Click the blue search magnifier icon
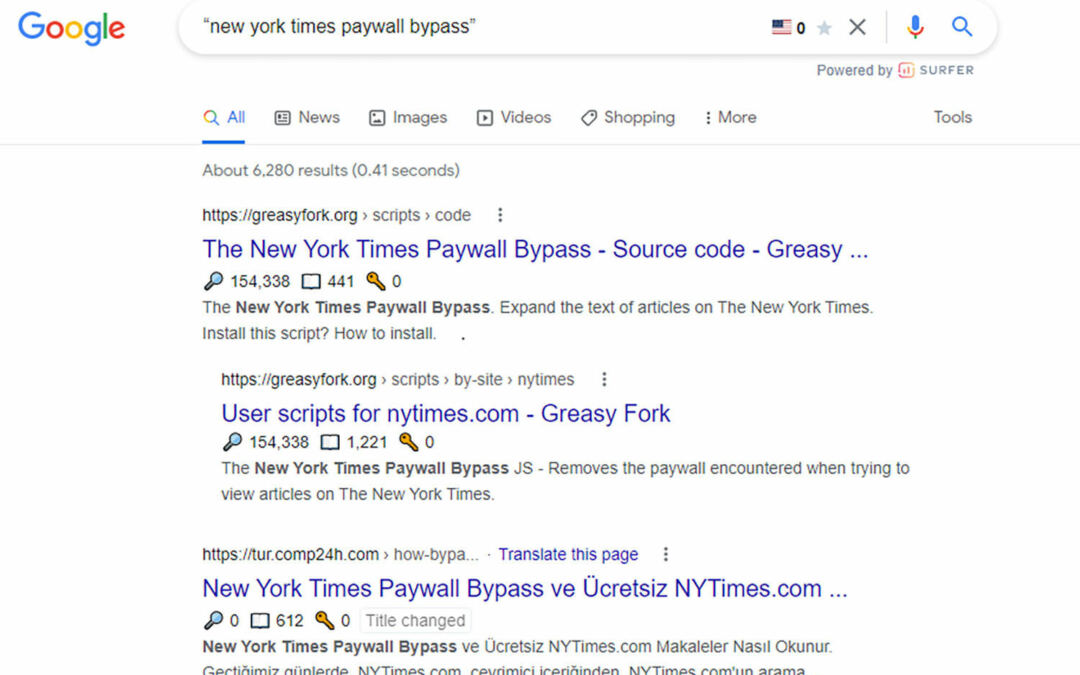Viewport: 1080px width, 675px height. [962, 27]
